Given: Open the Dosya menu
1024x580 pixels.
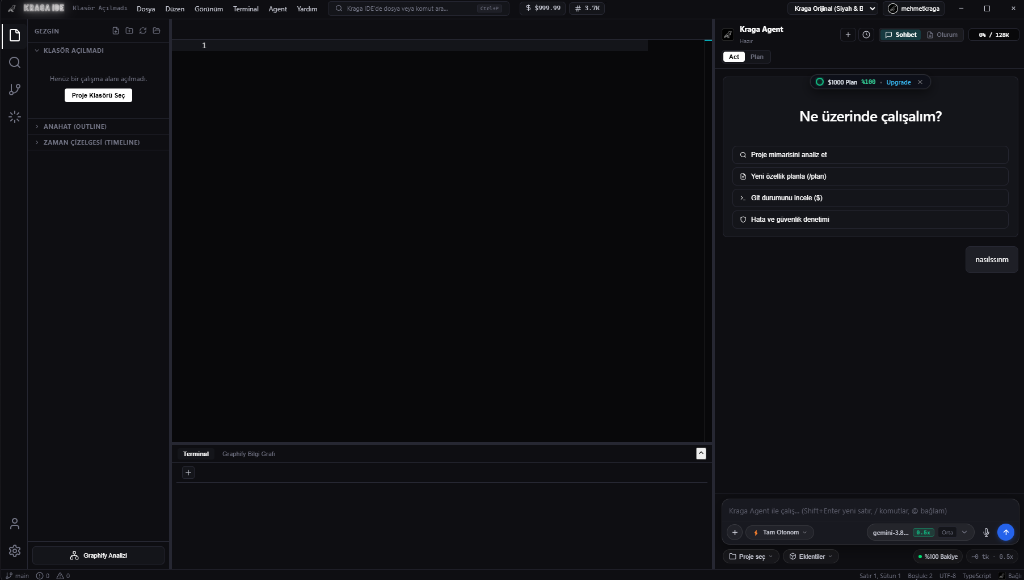Looking at the screenshot, I should coord(146,8).
